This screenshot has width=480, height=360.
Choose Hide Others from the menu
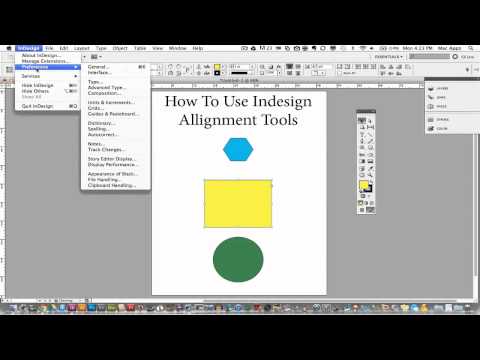click(x=47, y=91)
